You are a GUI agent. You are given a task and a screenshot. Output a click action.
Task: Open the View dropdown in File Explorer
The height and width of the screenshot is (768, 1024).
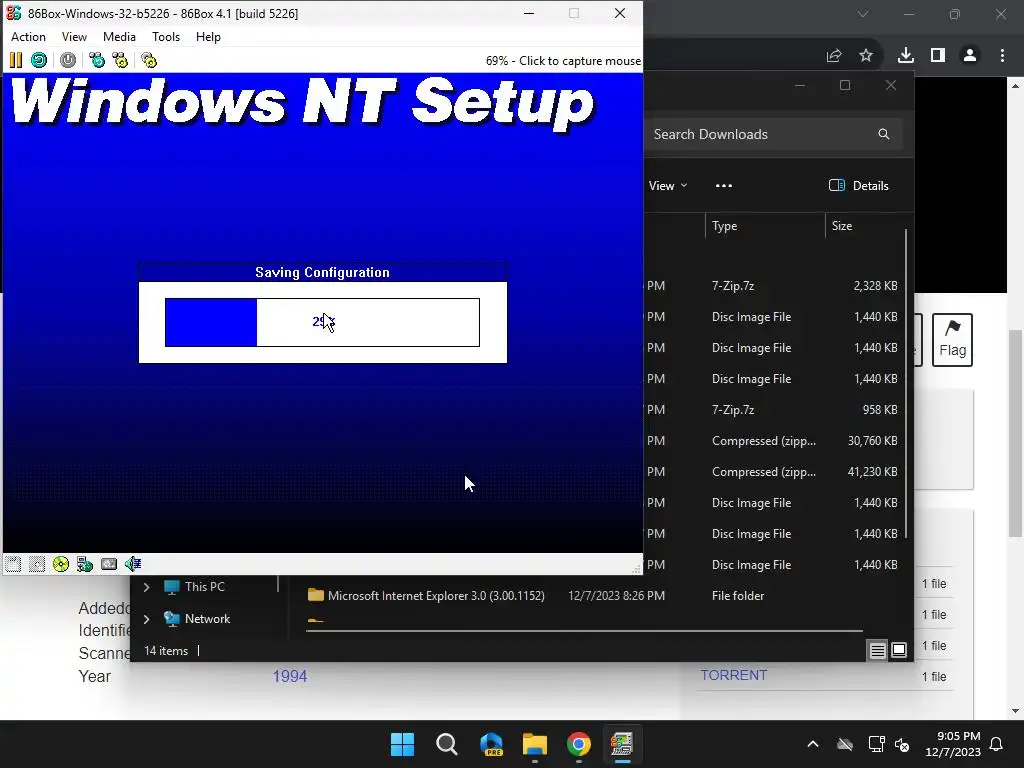point(668,186)
